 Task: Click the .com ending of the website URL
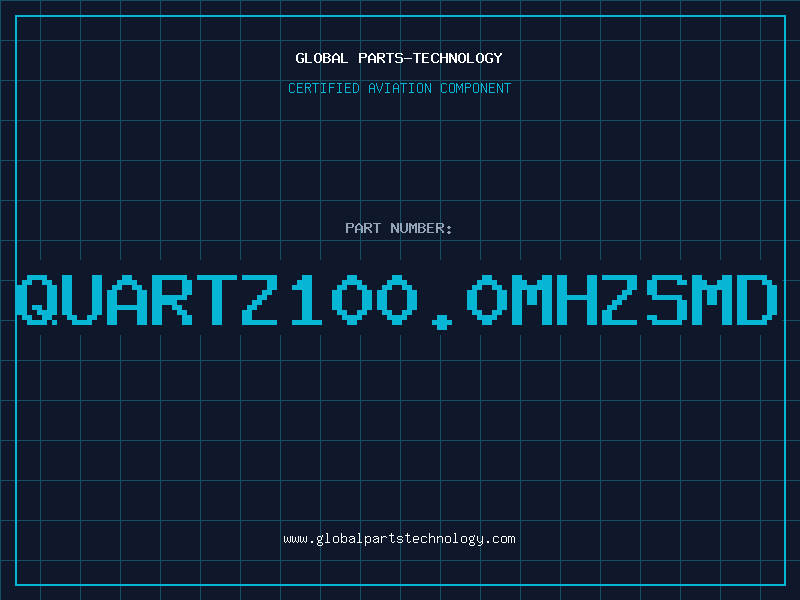500,539
